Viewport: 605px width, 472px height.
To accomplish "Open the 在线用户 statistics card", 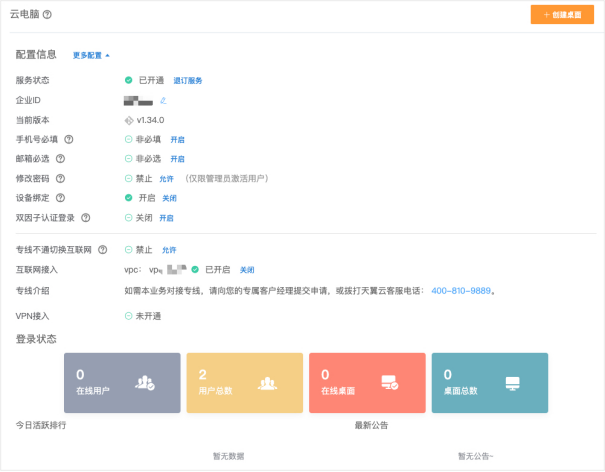I will 122,382.
